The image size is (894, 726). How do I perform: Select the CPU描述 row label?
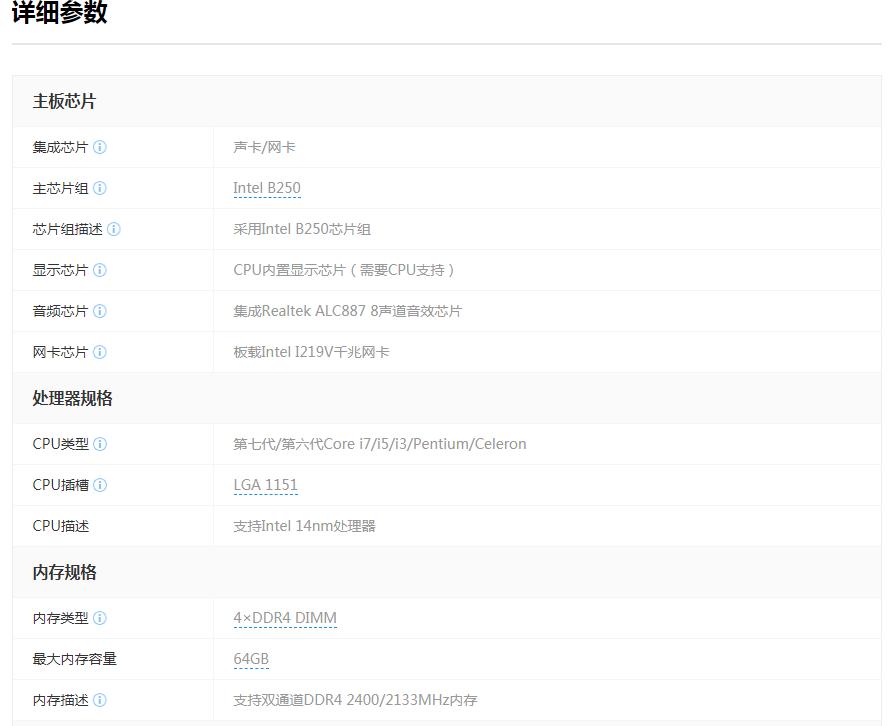[x=58, y=526]
